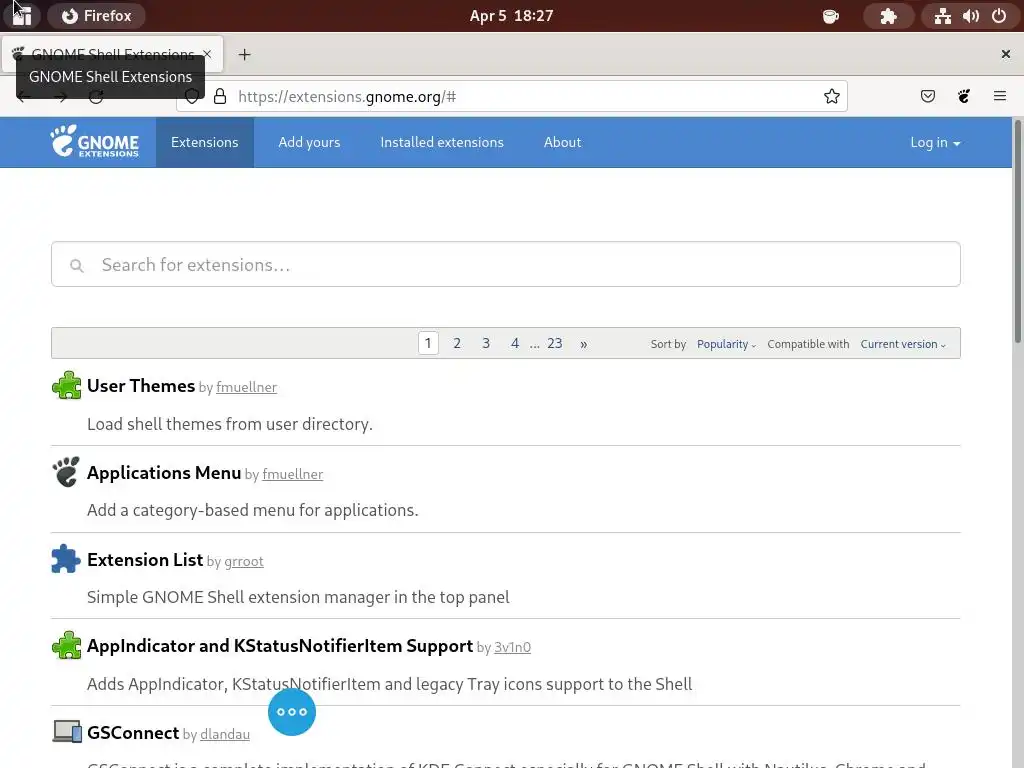Go to next page with » arrow
Screen dimensions: 1024x768
pos(583,344)
